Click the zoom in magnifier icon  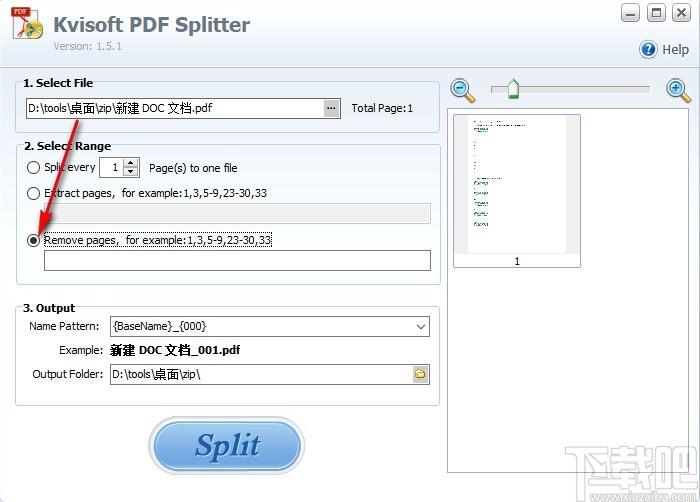679,90
